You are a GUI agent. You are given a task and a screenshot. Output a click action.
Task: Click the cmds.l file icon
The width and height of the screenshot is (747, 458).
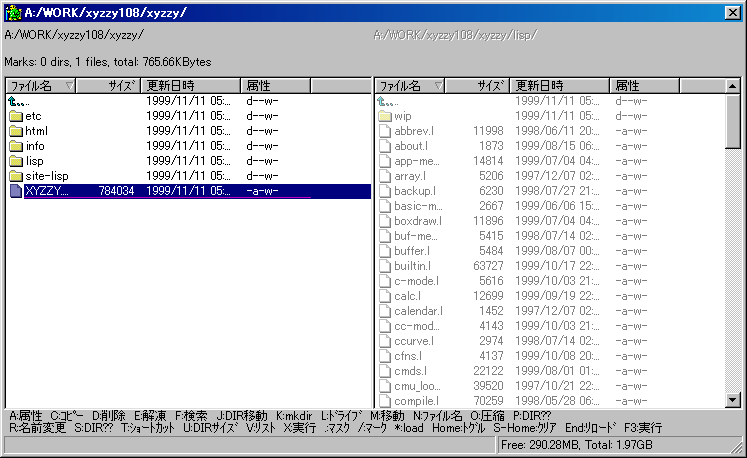point(385,371)
